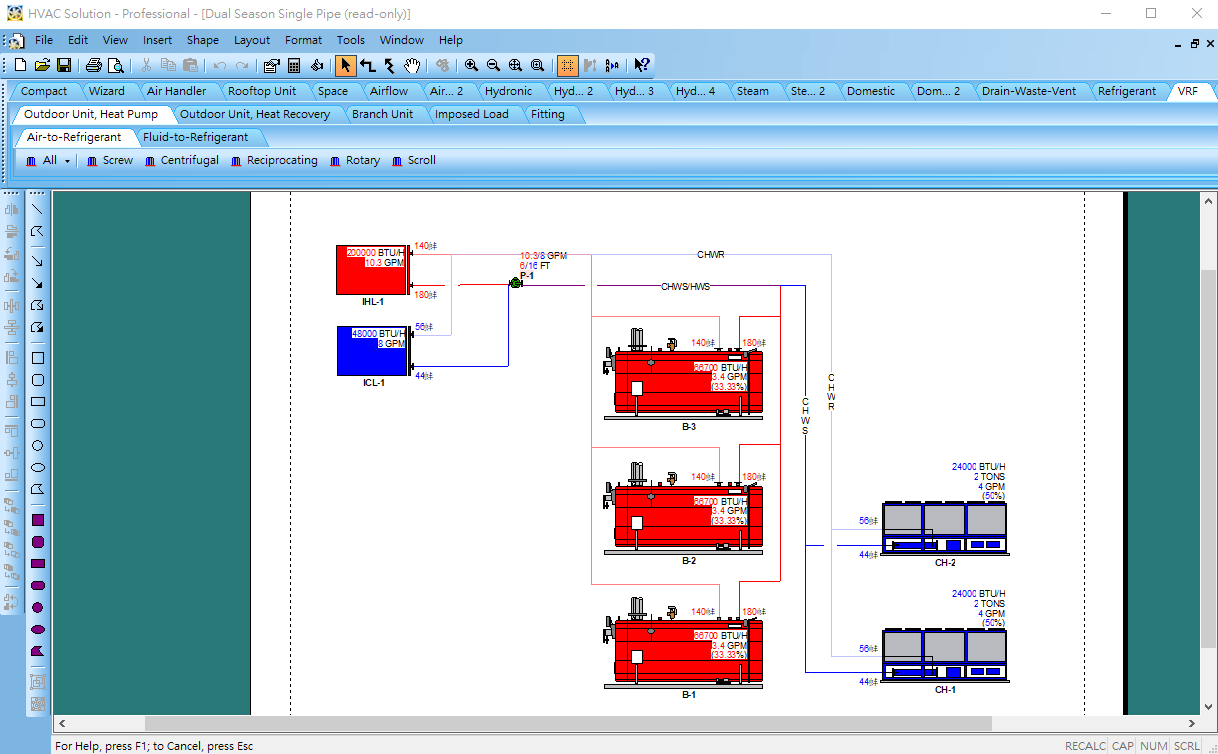Select the filled purple polygon tool
The width and height of the screenshot is (1218, 754).
click(37, 651)
